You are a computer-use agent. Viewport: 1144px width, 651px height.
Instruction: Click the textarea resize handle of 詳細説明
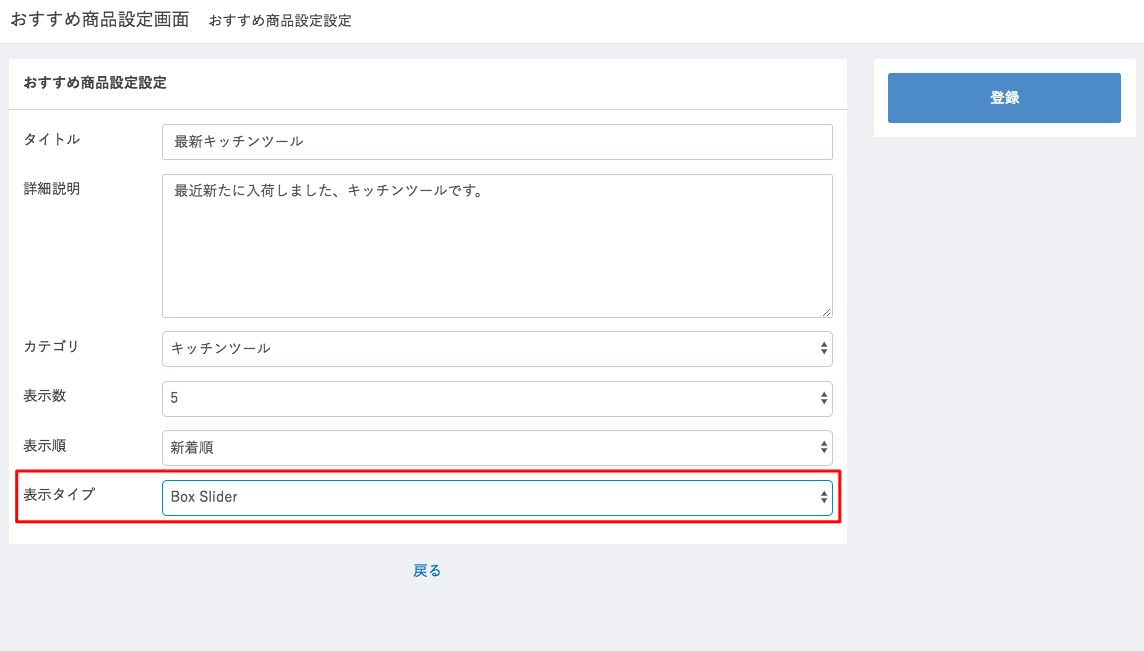pos(826,312)
